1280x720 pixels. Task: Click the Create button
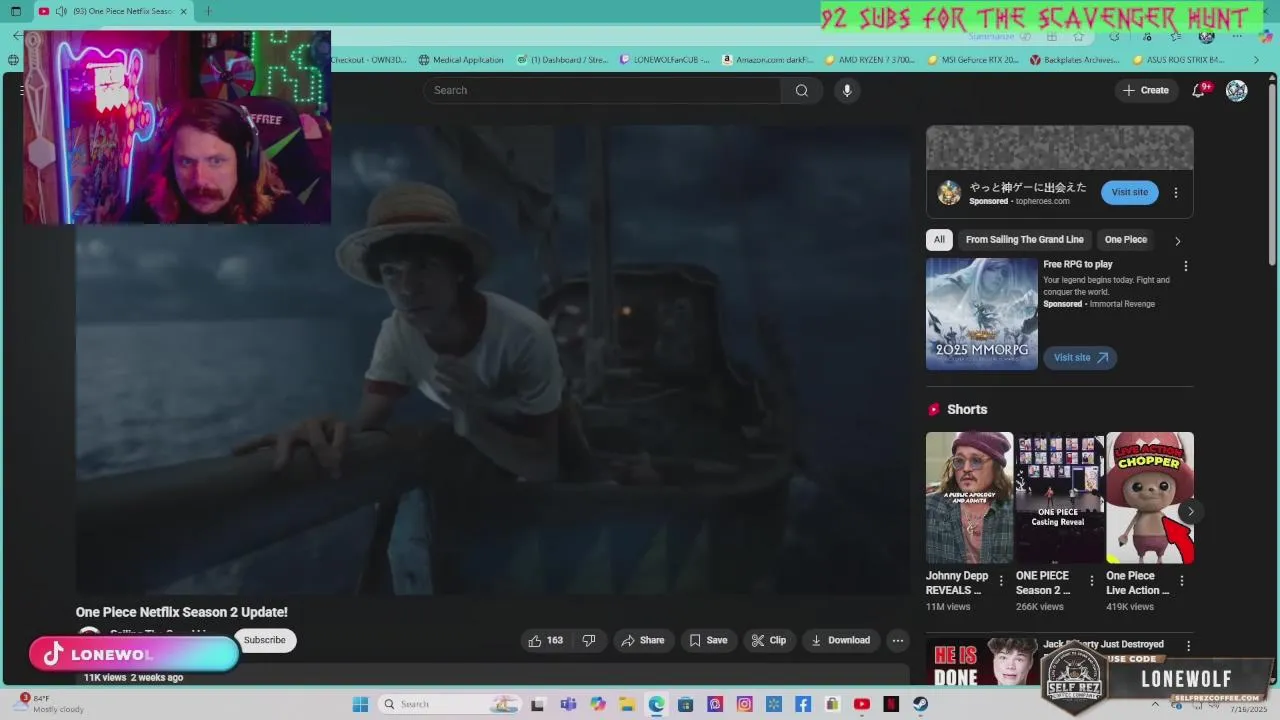click(x=1145, y=90)
